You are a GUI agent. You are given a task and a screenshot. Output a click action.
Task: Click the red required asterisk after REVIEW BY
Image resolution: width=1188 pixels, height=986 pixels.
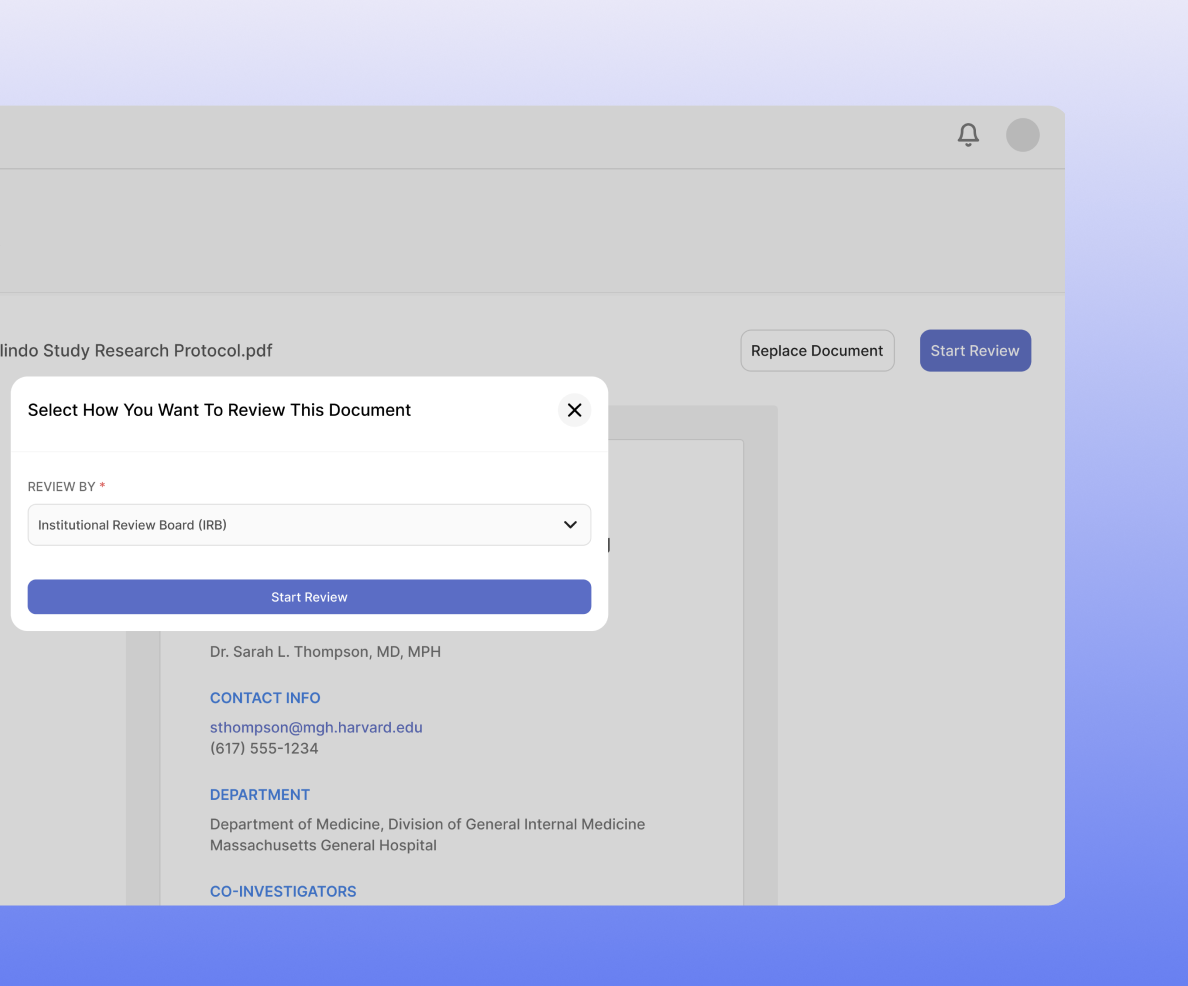point(102,487)
